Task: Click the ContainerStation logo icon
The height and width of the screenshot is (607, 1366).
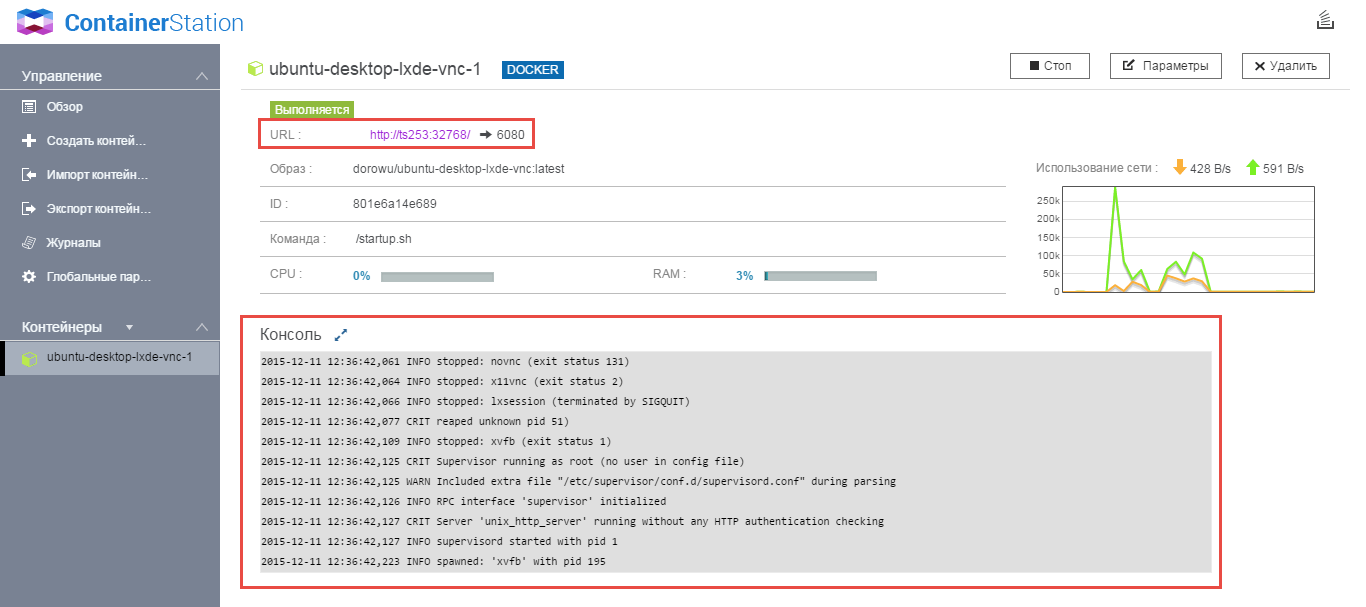Action: click(x=35, y=21)
